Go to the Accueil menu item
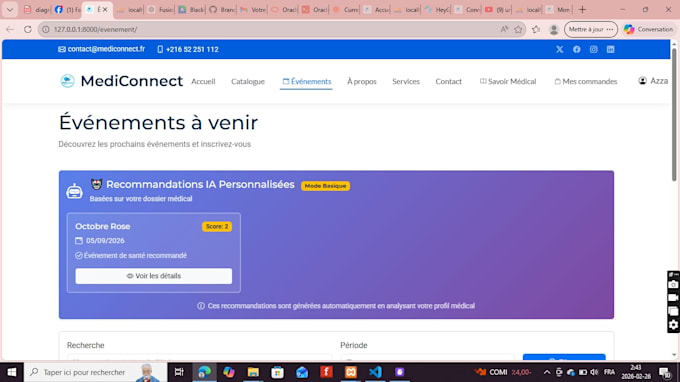Screen dimensions: 680x382 point(203,82)
